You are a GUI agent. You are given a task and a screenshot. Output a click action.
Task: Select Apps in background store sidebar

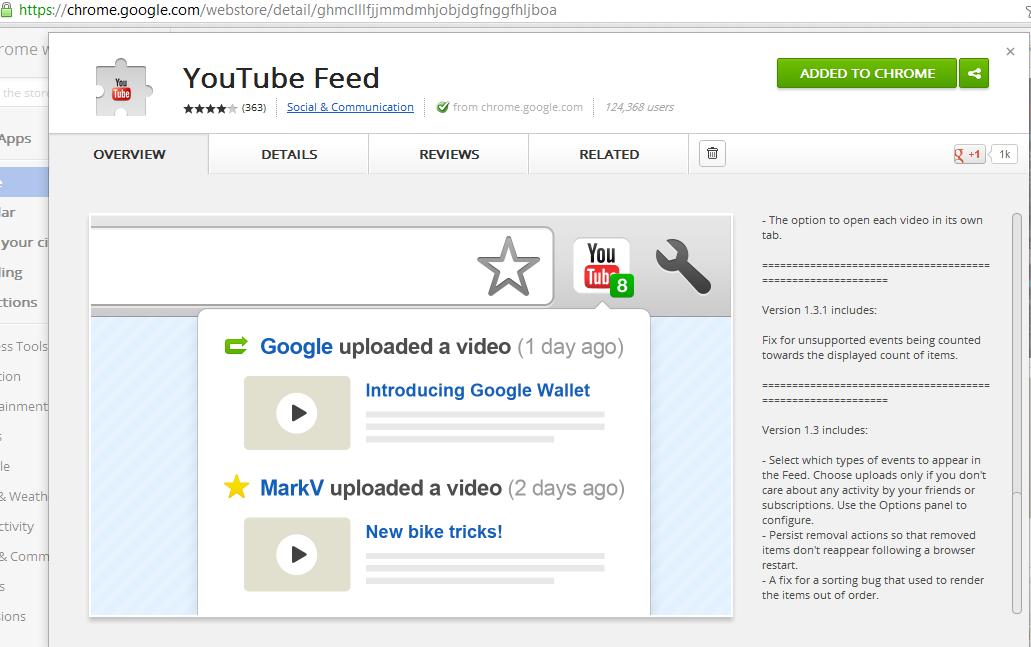tap(16, 139)
